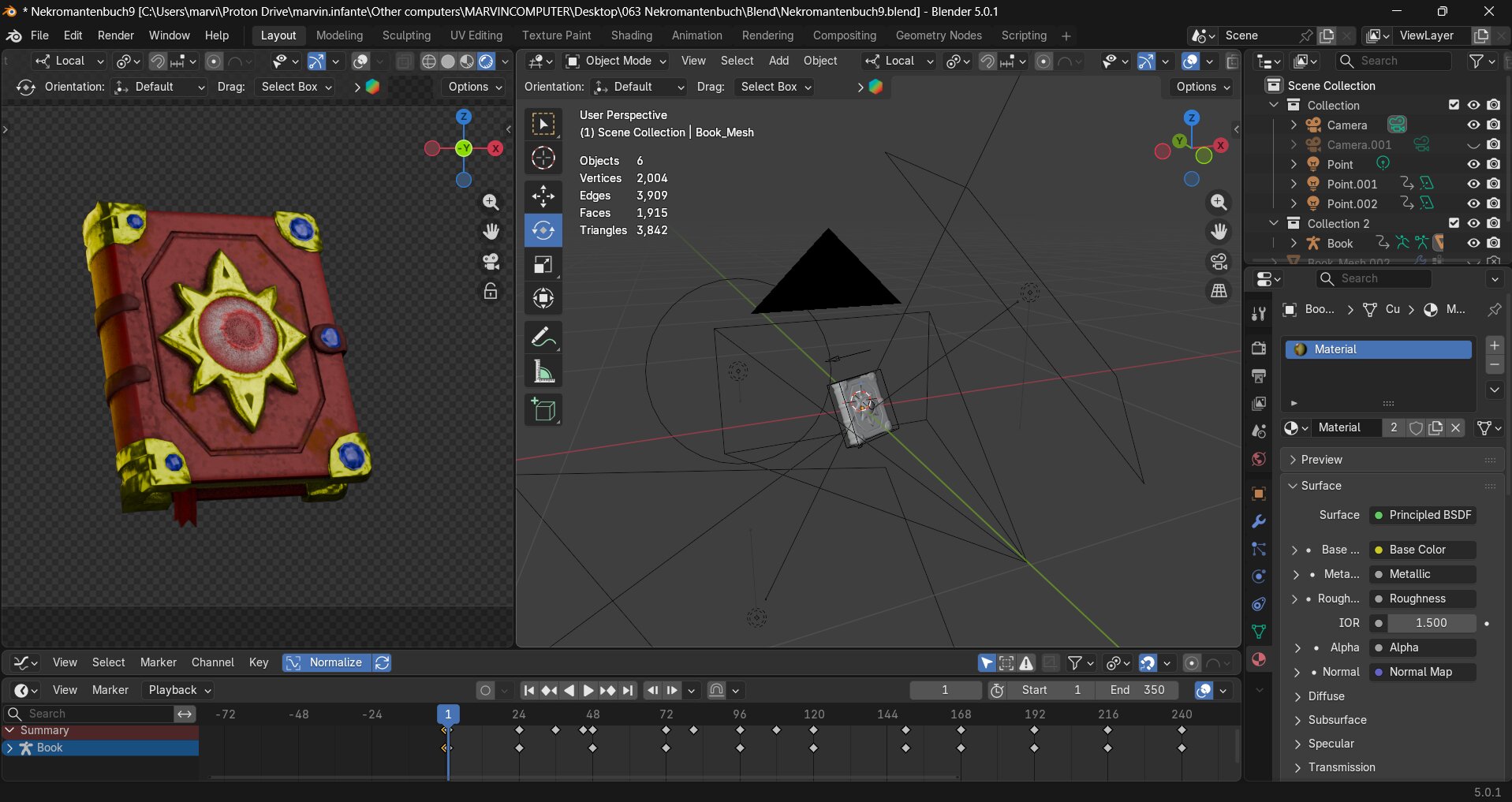Expand the Book channel in timeline
Image resolution: width=1512 pixels, height=802 pixels.
(9, 748)
